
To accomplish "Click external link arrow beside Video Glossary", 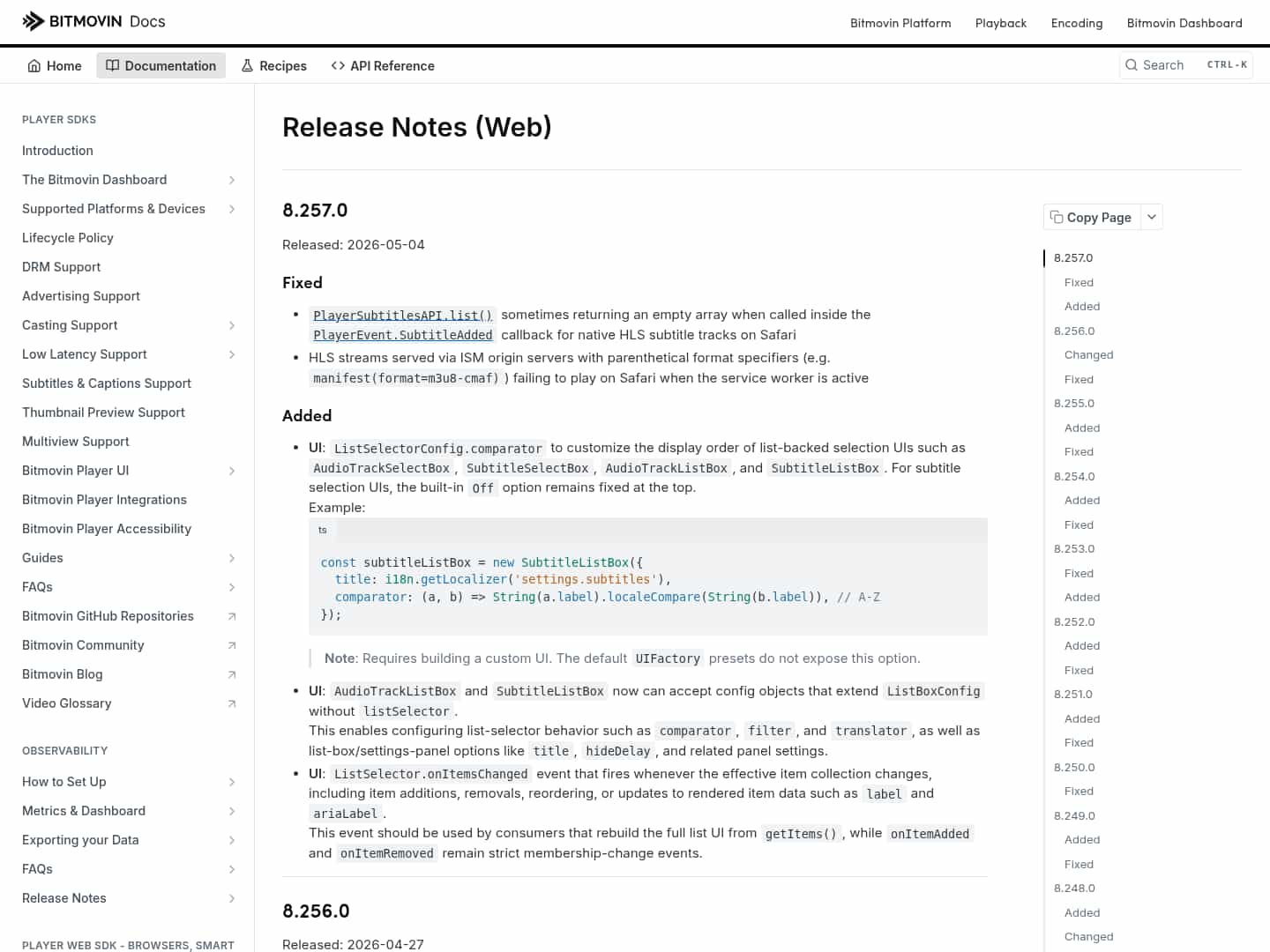I will [232, 703].
